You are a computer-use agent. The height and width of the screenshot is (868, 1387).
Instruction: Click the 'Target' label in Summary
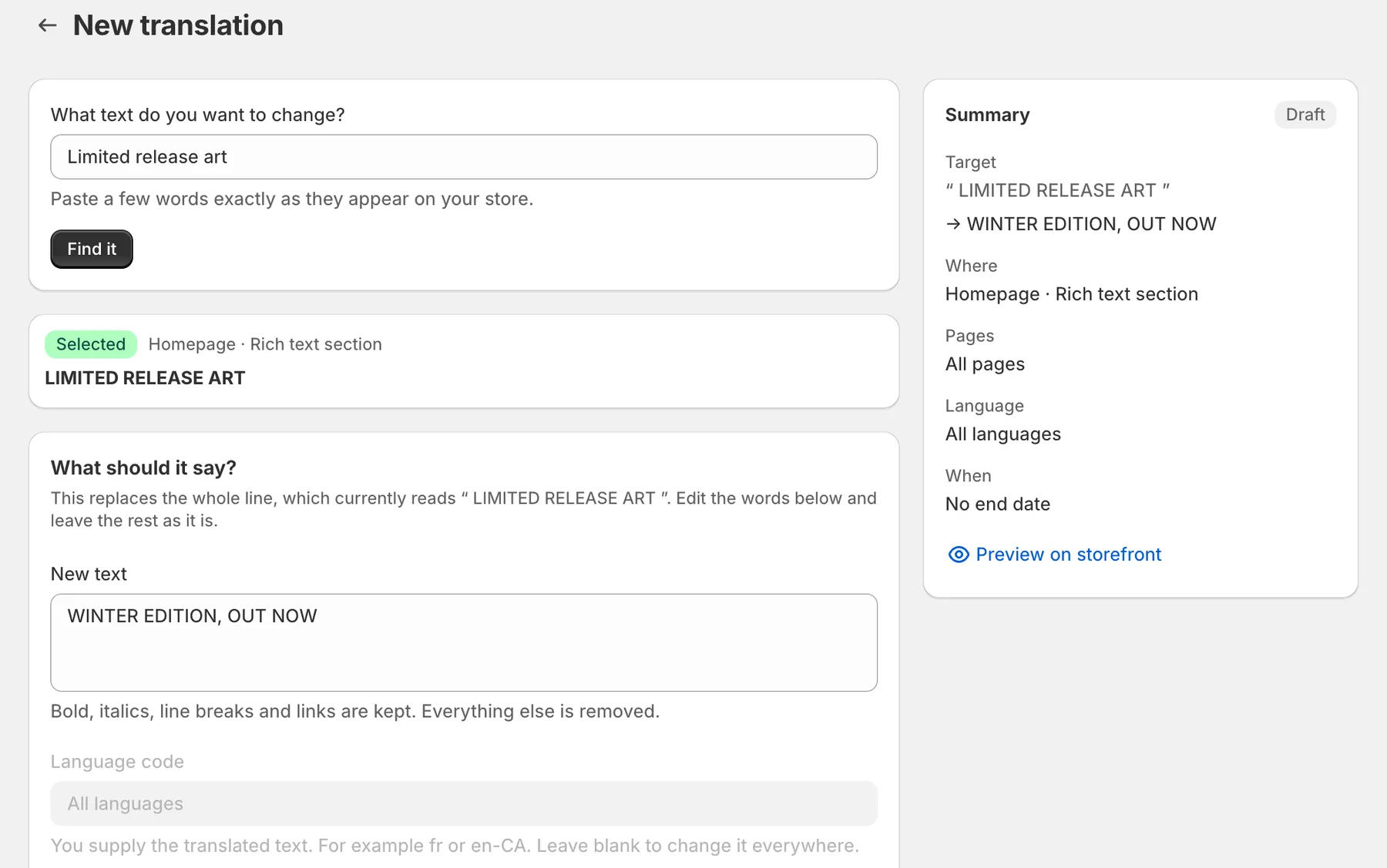tap(970, 163)
